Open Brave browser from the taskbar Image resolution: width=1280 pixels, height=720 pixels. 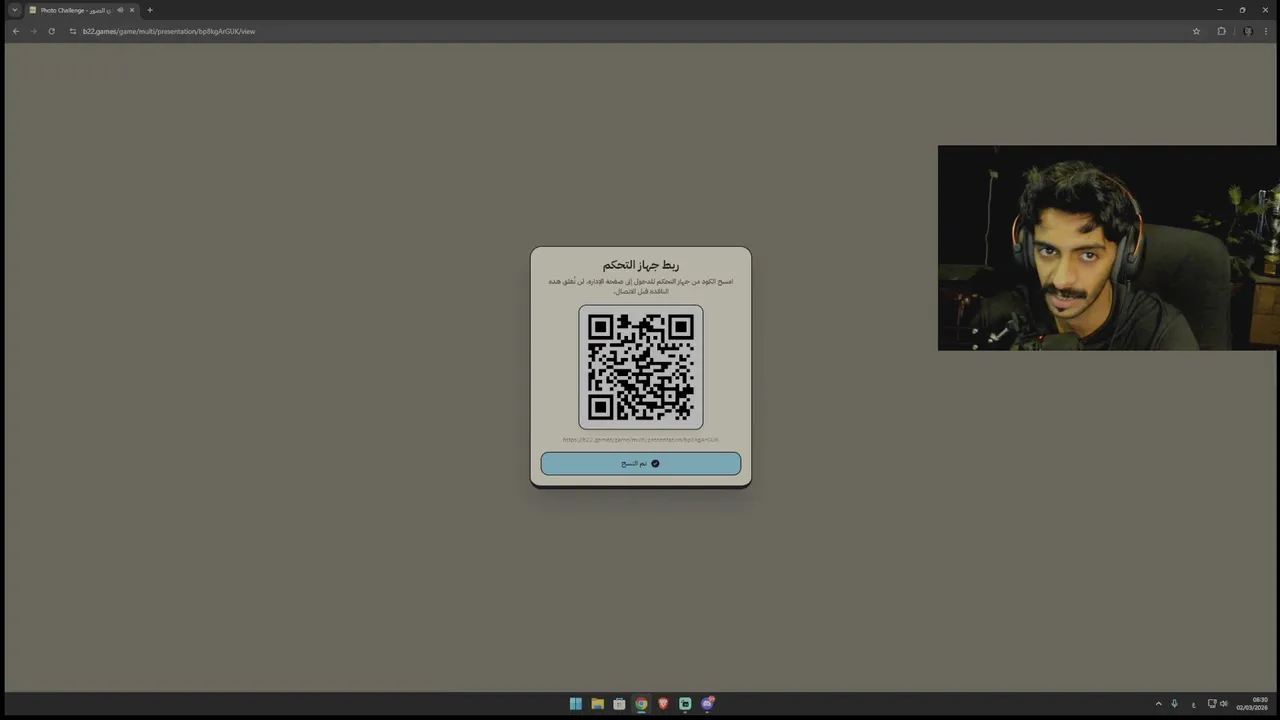pyautogui.click(x=663, y=704)
